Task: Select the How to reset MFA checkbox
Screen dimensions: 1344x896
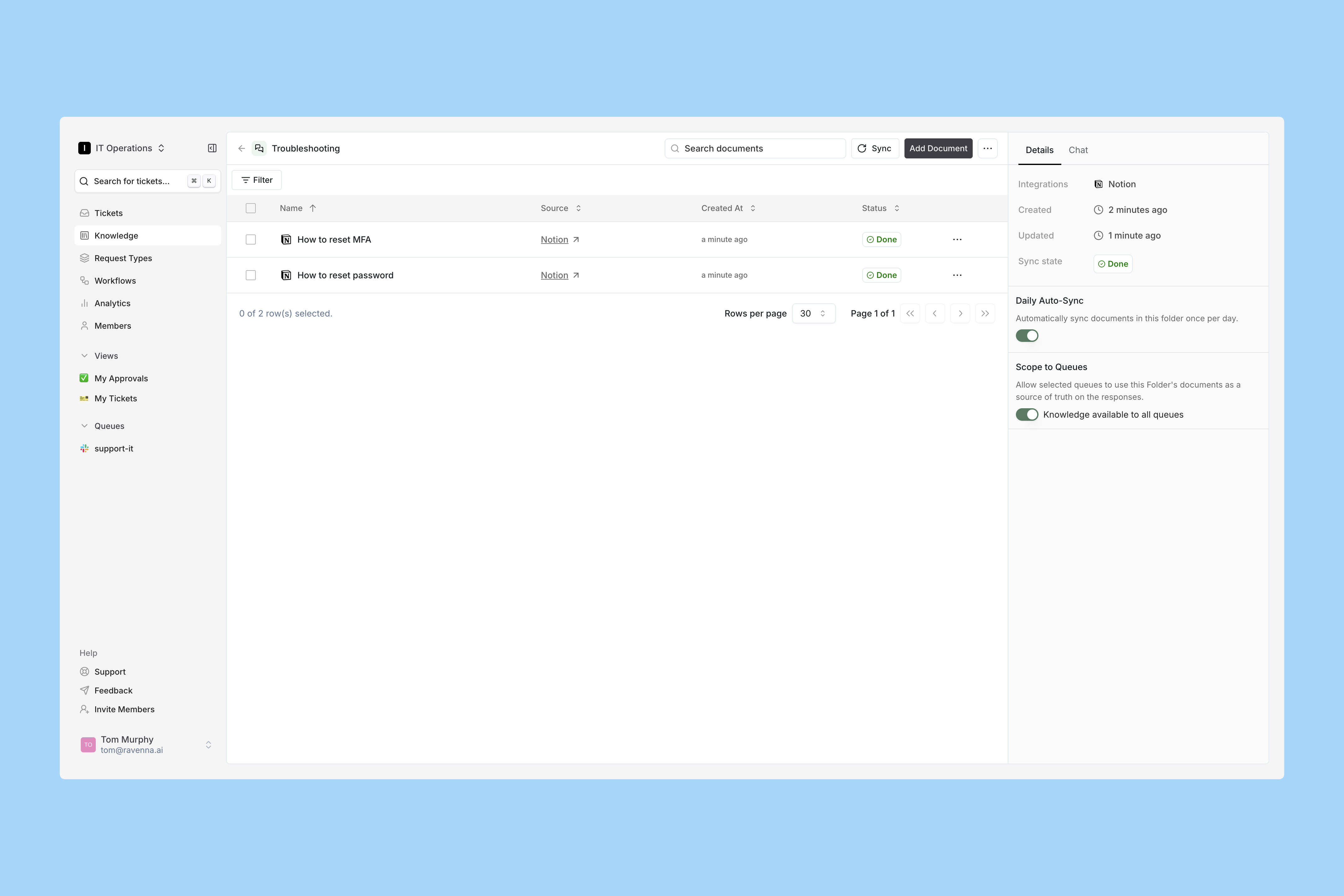Action: (251, 239)
